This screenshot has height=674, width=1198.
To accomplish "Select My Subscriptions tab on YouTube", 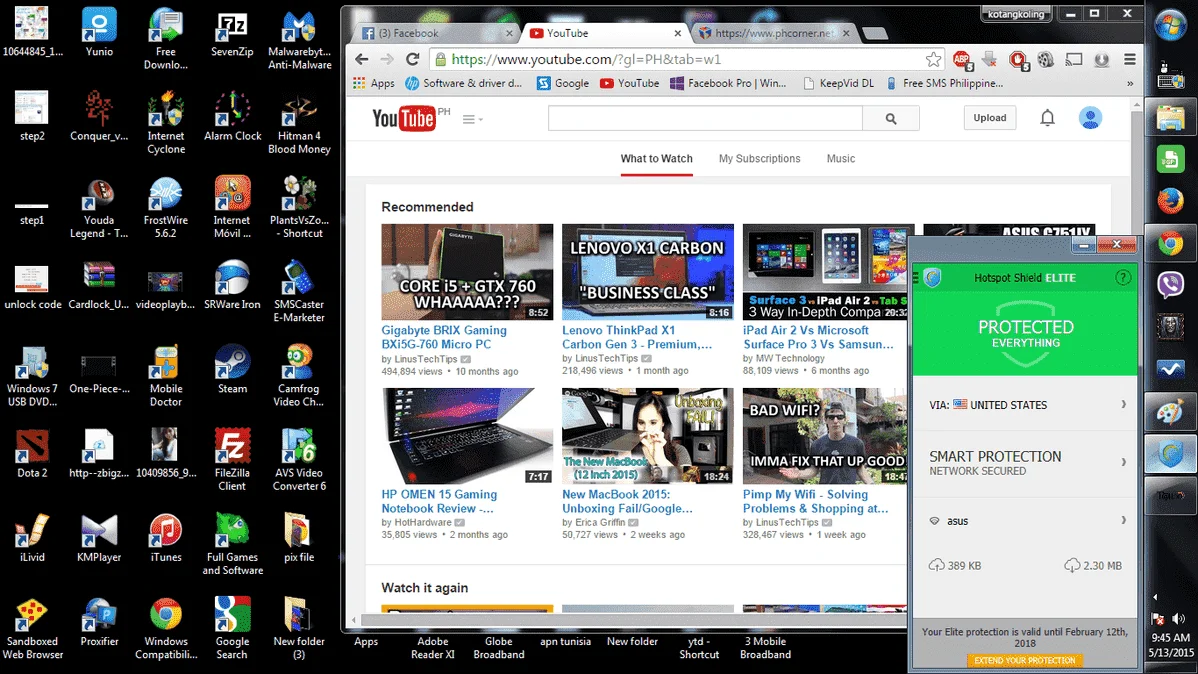I will [759, 159].
